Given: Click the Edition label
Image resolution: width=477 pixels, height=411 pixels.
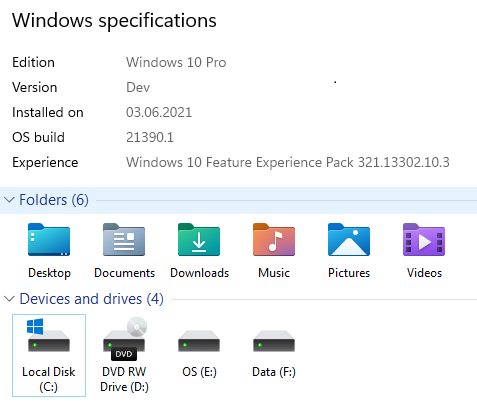Looking at the screenshot, I should tap(33, 62).
